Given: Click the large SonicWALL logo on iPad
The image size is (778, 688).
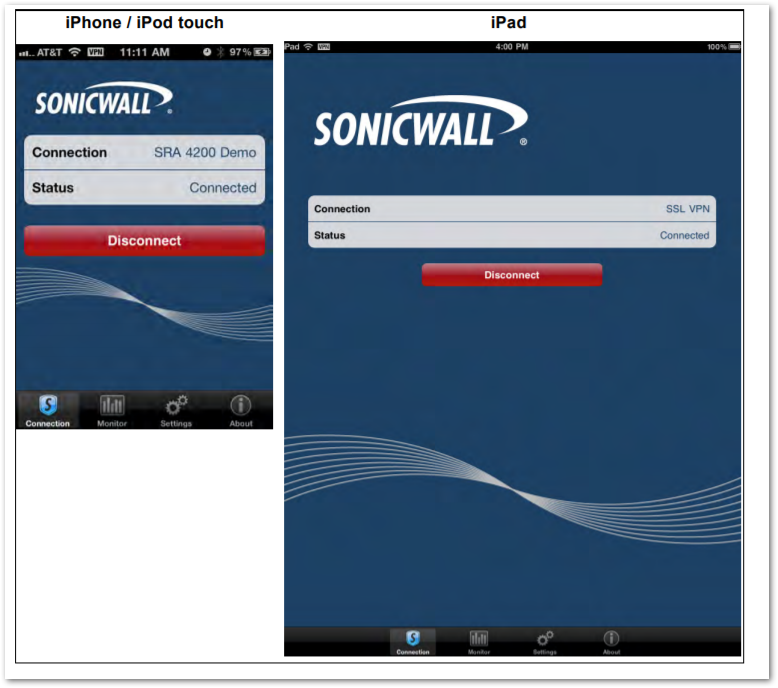Looking at the screenshot, I should [x=420, y=124].
